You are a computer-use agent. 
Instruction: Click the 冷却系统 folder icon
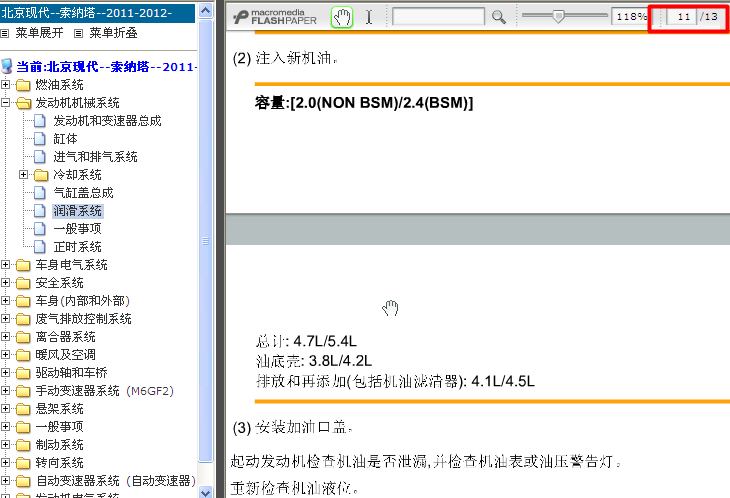tap(41, 175)
